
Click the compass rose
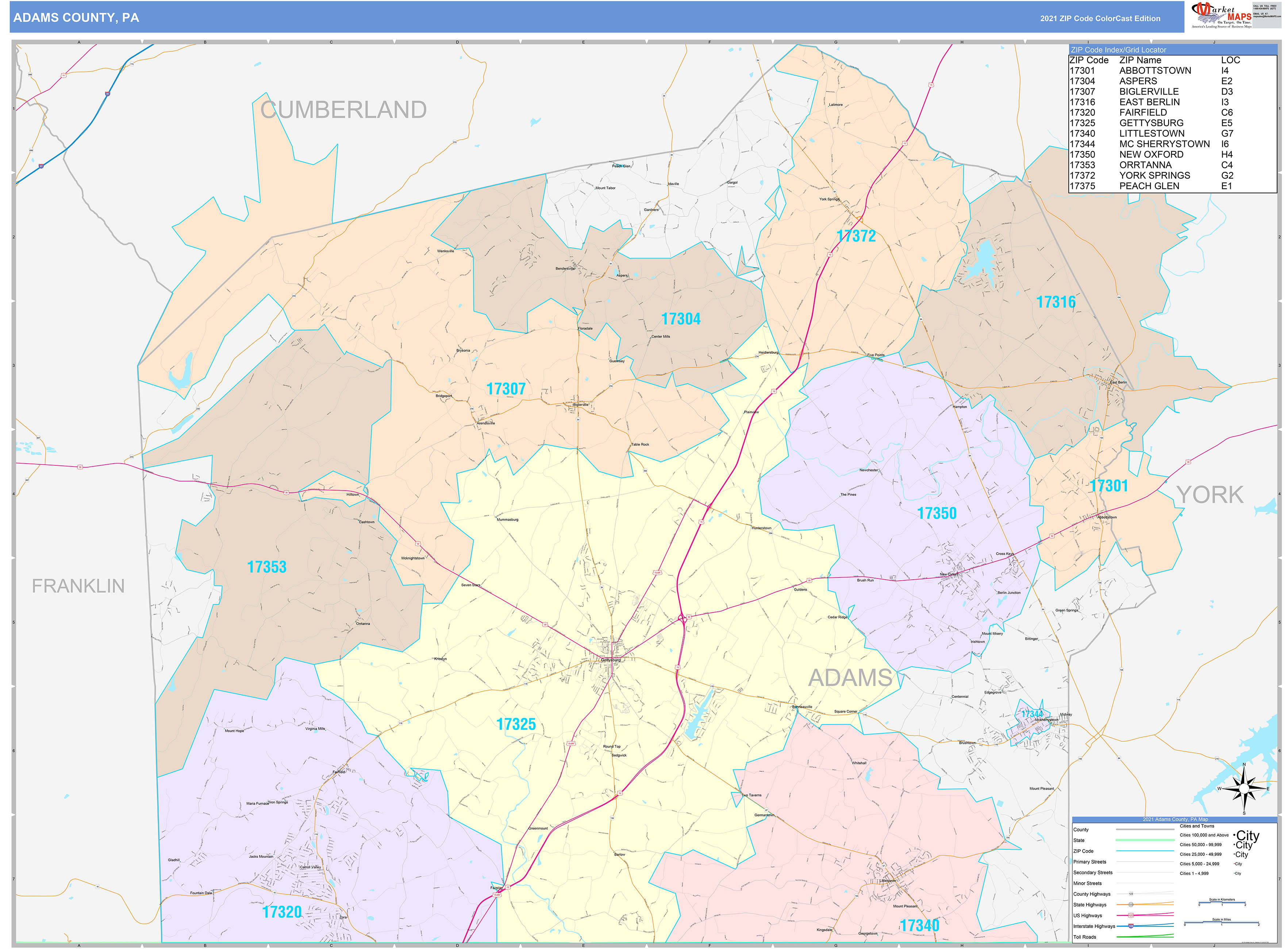[1244, 788]
